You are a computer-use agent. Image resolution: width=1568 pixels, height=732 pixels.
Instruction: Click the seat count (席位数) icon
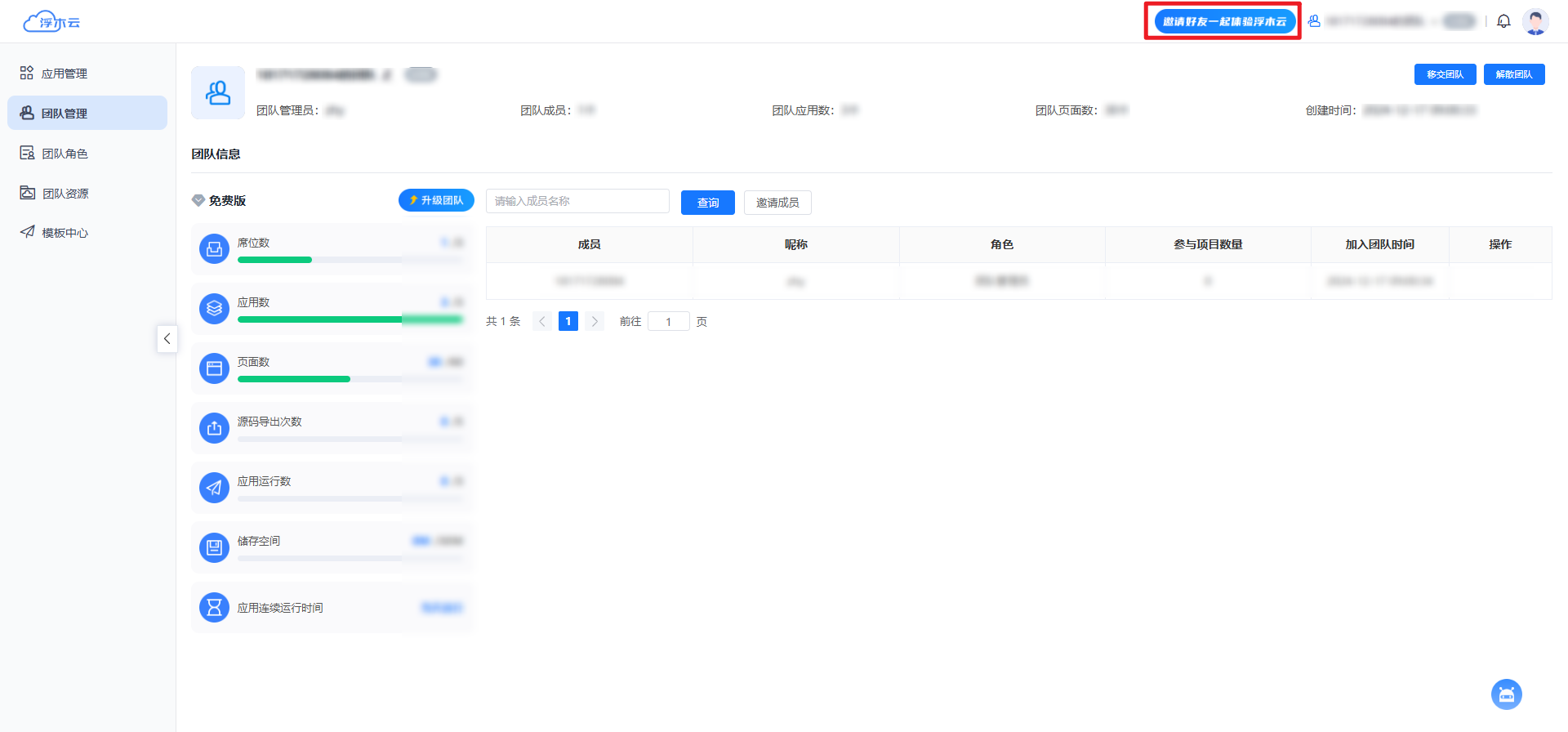(x=214, y=249)
